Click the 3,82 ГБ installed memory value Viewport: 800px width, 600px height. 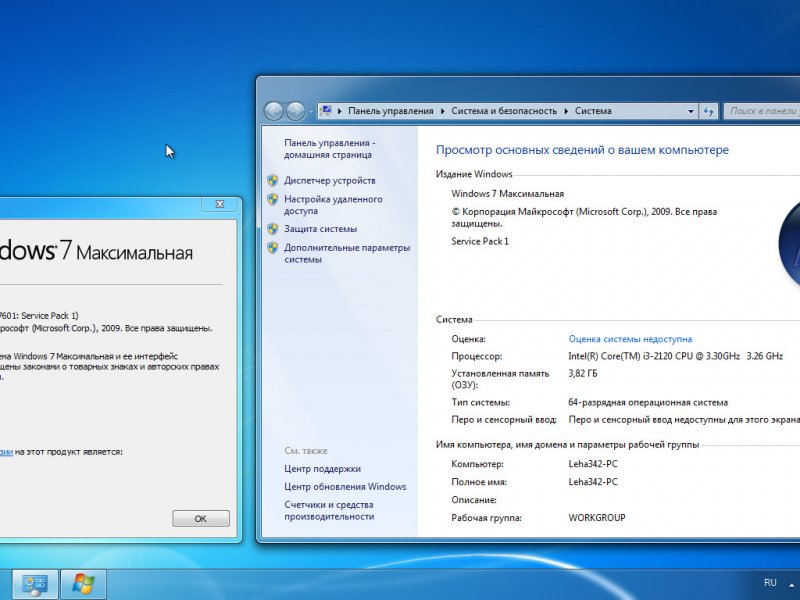(x=583, y=373)
